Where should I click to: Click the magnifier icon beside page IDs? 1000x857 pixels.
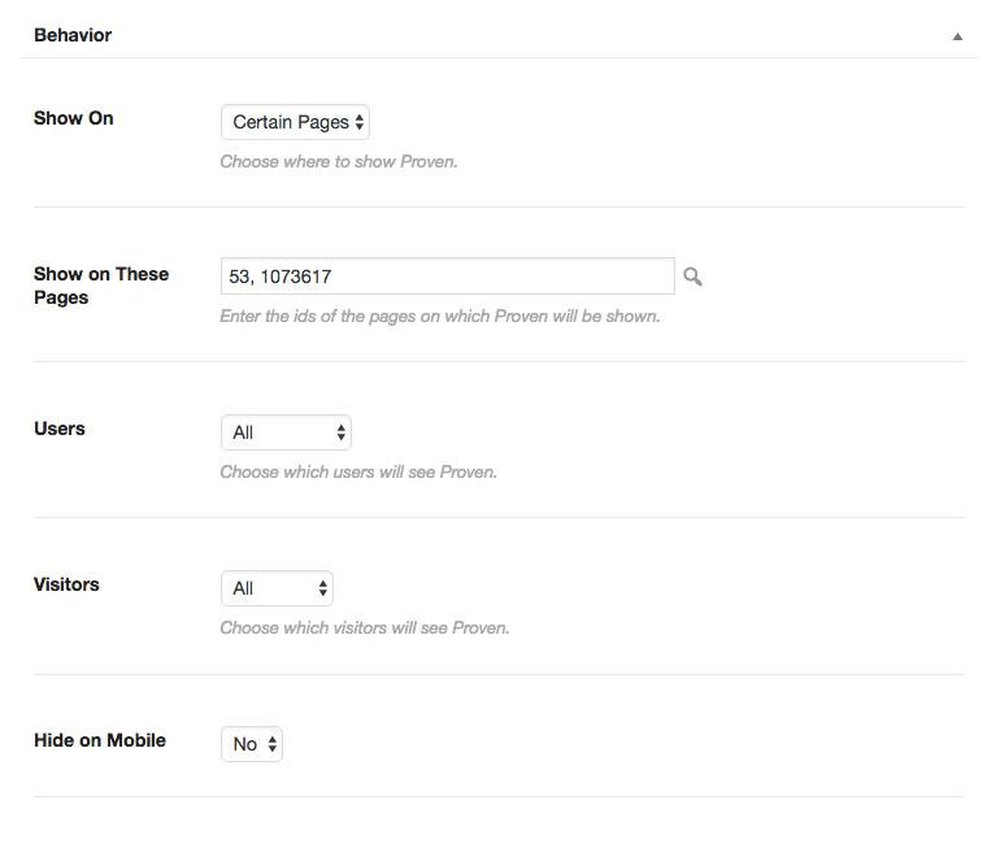tap(693, 276)
